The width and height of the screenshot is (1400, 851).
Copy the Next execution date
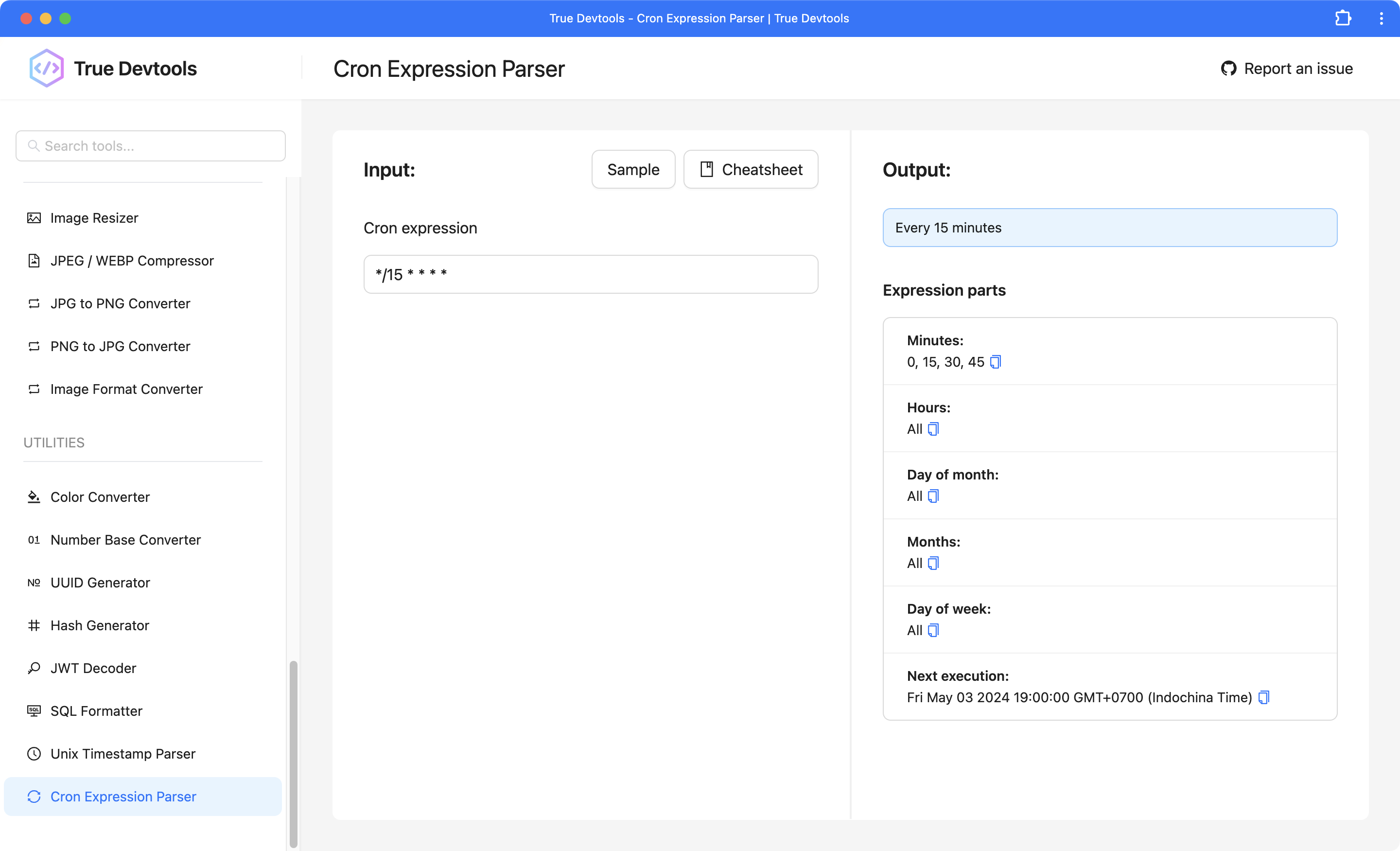click(x=1263, y=697)
